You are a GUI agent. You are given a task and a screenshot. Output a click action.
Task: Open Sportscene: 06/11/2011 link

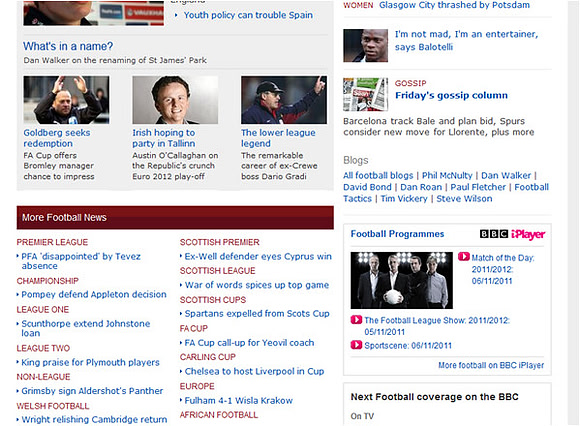point(408,345)
